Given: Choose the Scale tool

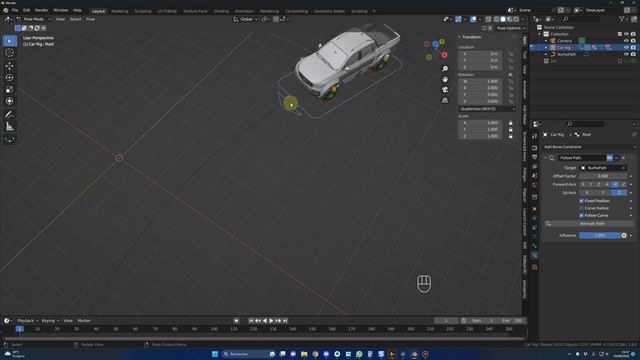Looking at the screenshot, I should (x=10, y=89).
